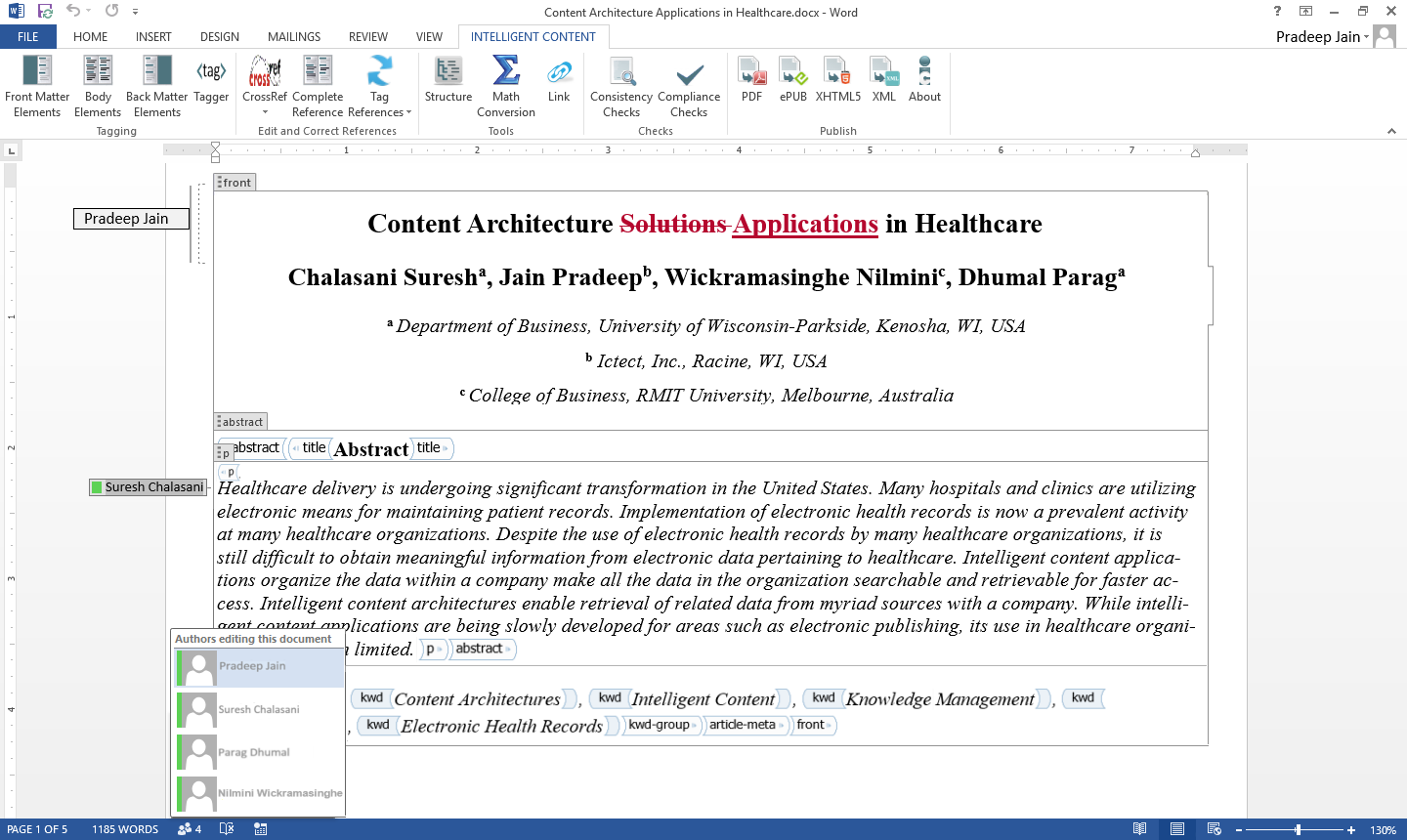Click the zoom slider handle
1407x840 pixels.
(x=1298, y=829)
